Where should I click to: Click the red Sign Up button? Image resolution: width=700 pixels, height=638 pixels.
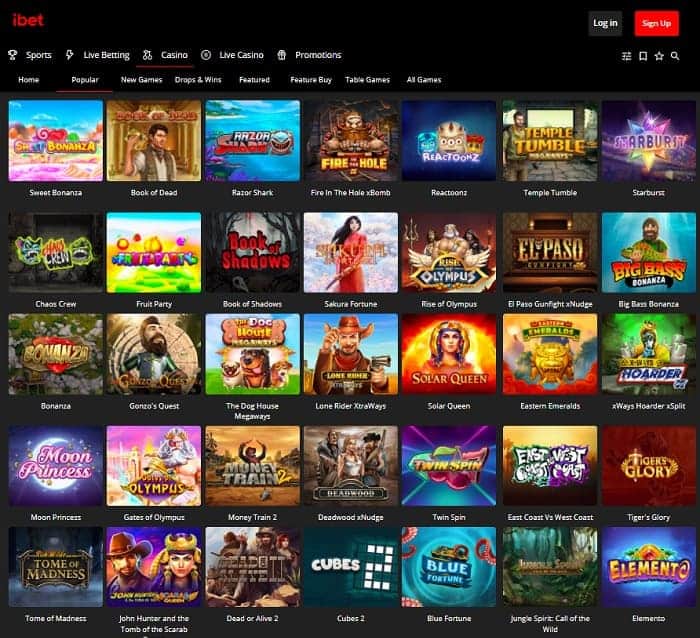point(657,23)
